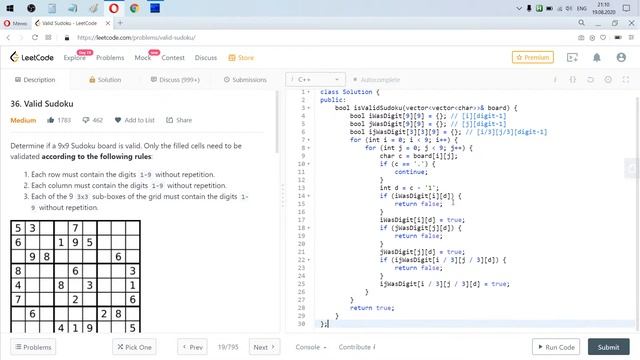Like the problem with thumbs-up icon
The height and width of the screenshot is (360, 640).
[x=51, y=120]
